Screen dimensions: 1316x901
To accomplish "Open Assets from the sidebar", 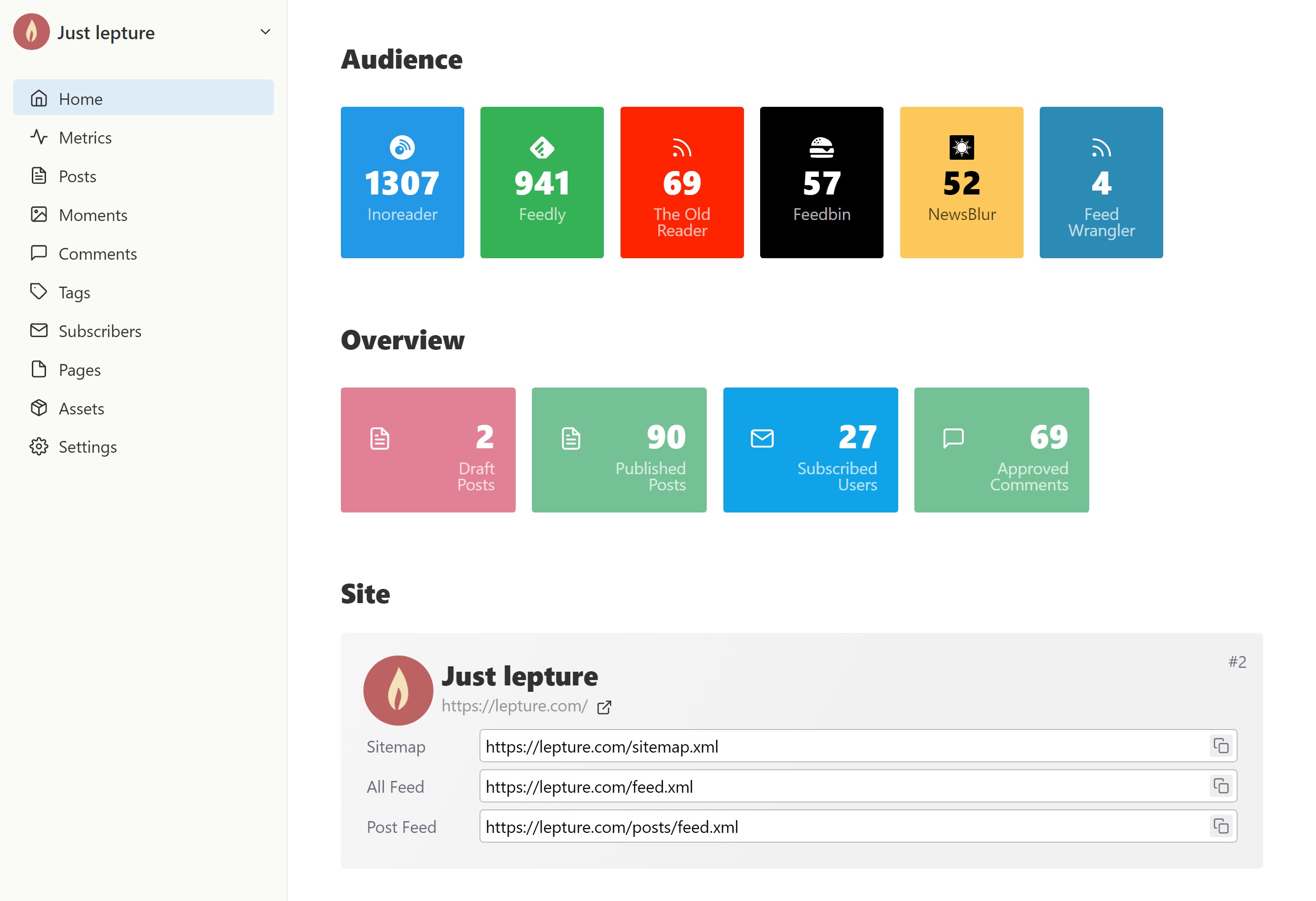I will click(144, 408).
